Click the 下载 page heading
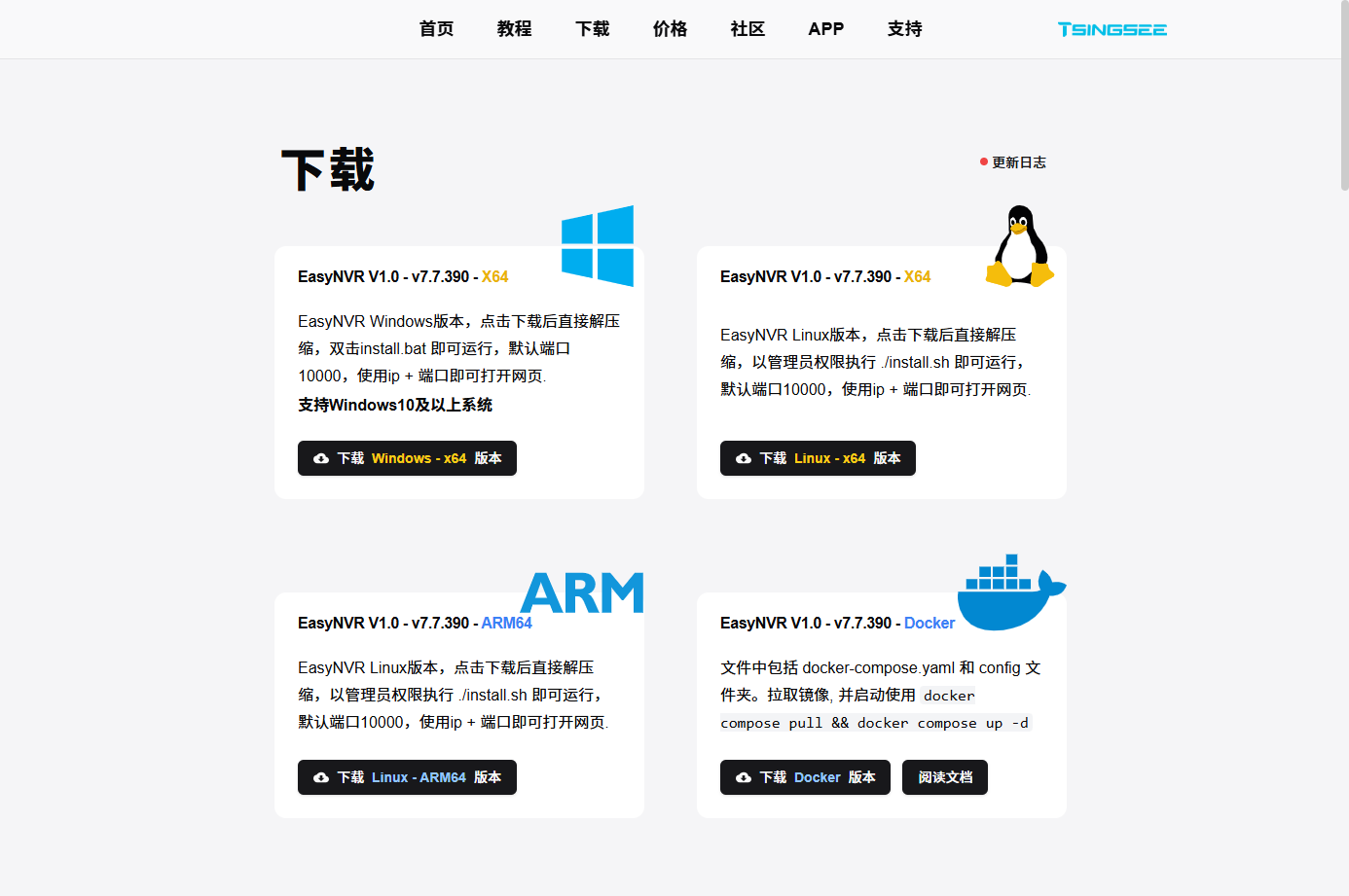Screen dimensions: 1349x896 [x=328, y=170]
